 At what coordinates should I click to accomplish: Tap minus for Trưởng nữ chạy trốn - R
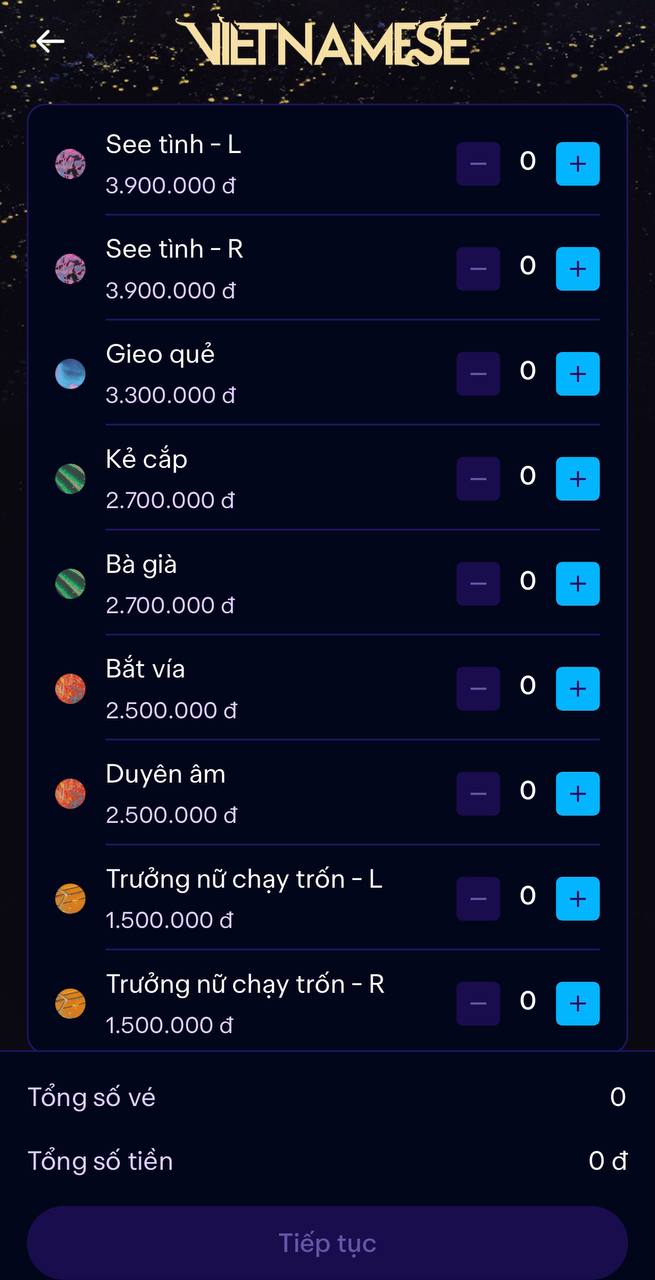tap(478, 1004)
